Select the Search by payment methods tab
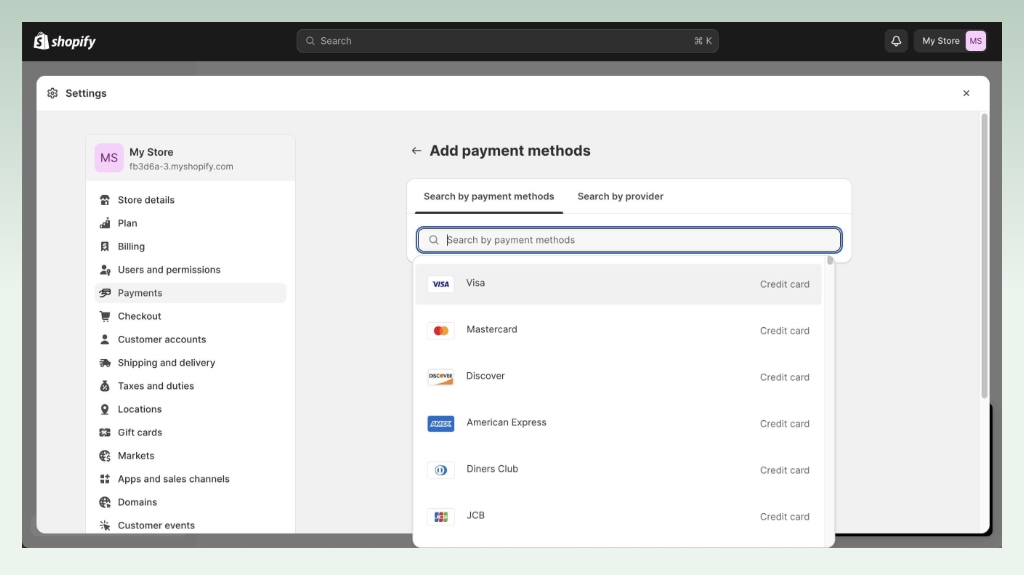The height and width of the screenshot is (575, 1024). click(488, 196)
